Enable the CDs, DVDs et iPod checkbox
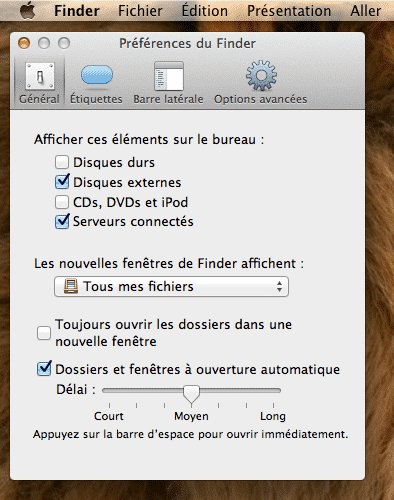Screen dimensions: 394x500 62,202
